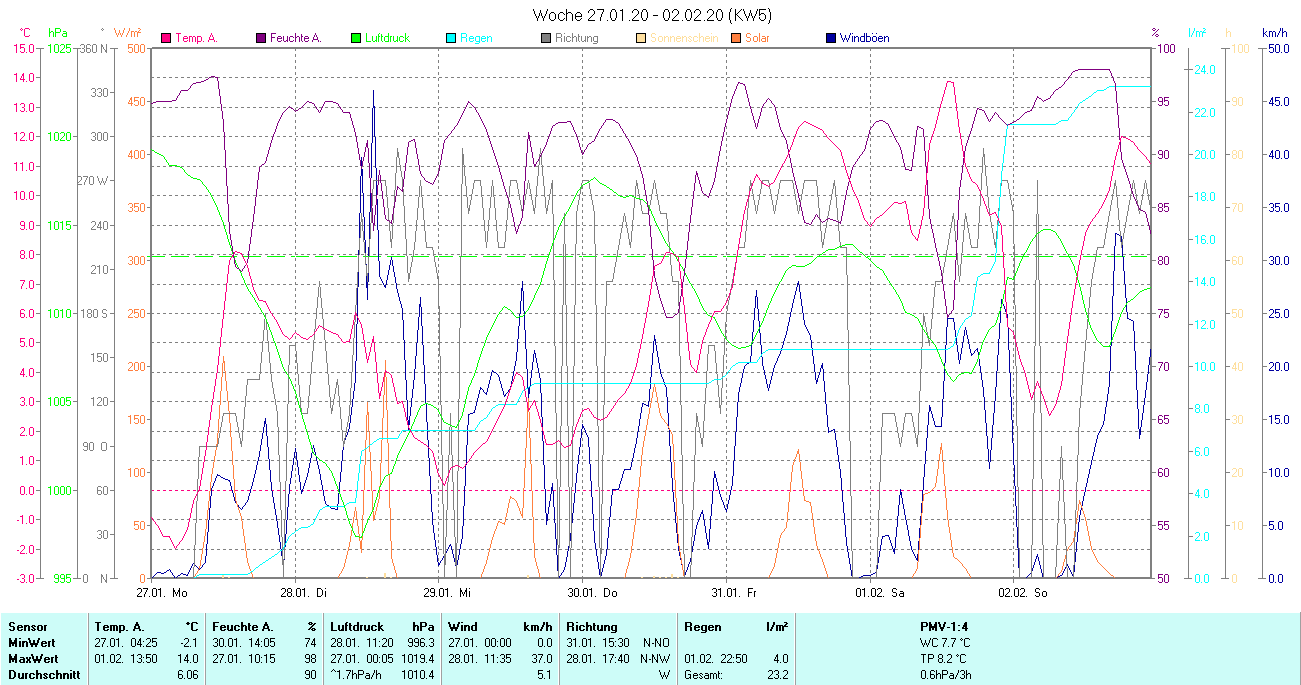
Task: Click the maximum temperature time '13:50'
Action: (x=145, y=659)
